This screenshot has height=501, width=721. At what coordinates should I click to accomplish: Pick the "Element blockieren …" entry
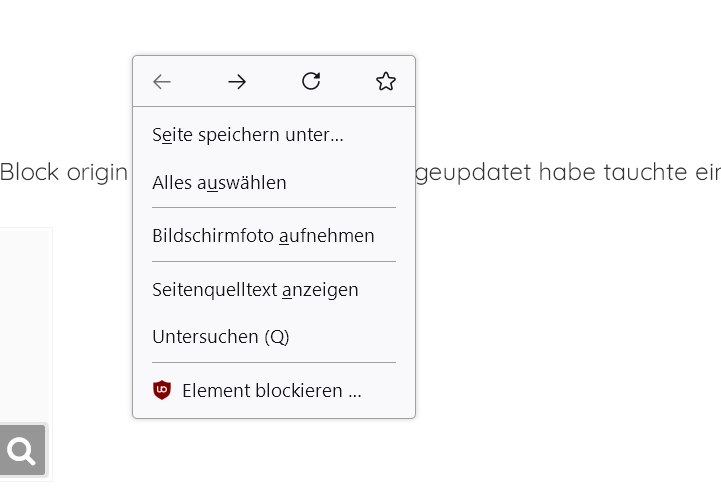click(x=271, y=390)
